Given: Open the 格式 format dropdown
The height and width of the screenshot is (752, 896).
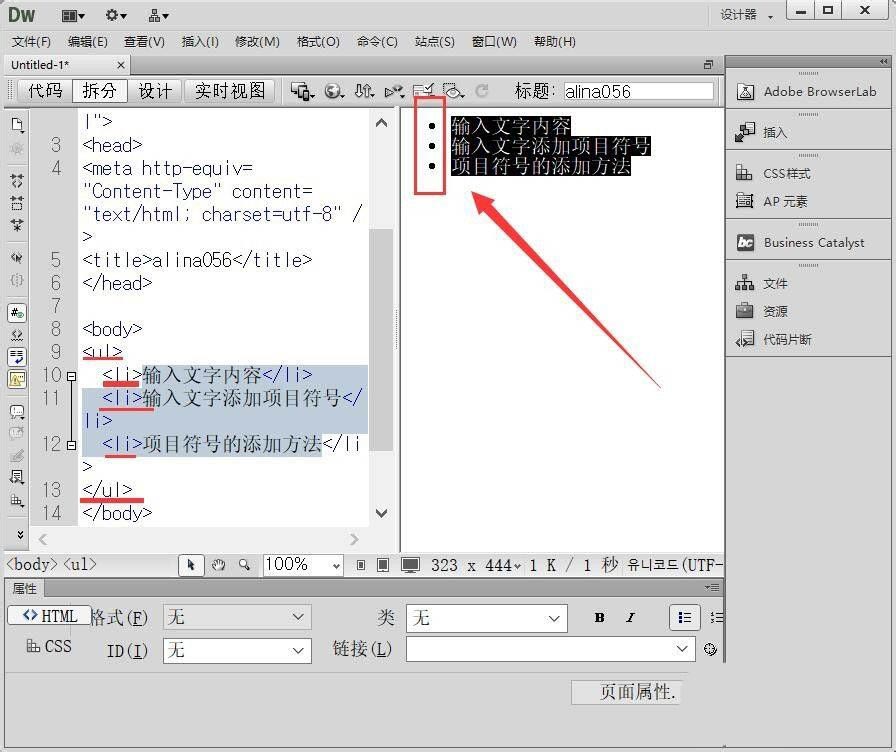Looking at the screenshot, I should (236, 617).
